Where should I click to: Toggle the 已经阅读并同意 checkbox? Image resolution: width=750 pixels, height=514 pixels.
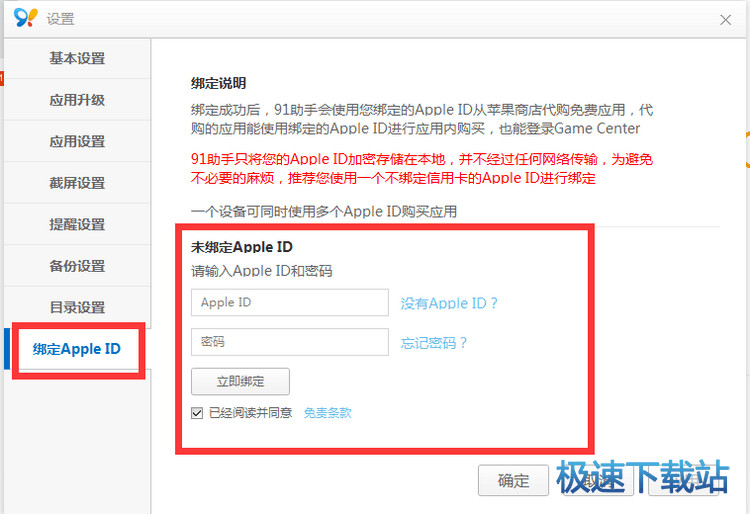(x=197, y=413)
